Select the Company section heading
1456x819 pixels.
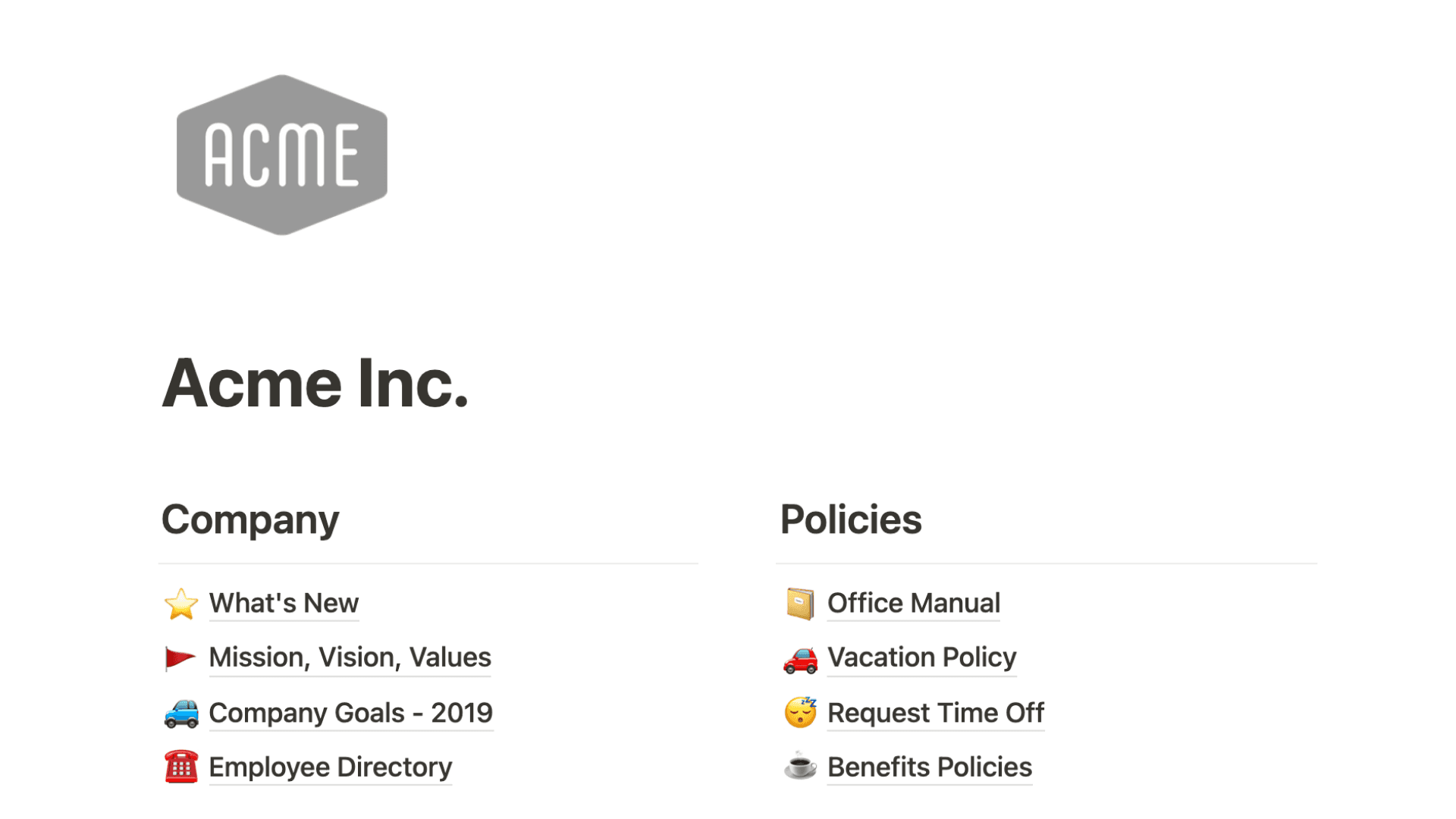[x=250, y=520]
